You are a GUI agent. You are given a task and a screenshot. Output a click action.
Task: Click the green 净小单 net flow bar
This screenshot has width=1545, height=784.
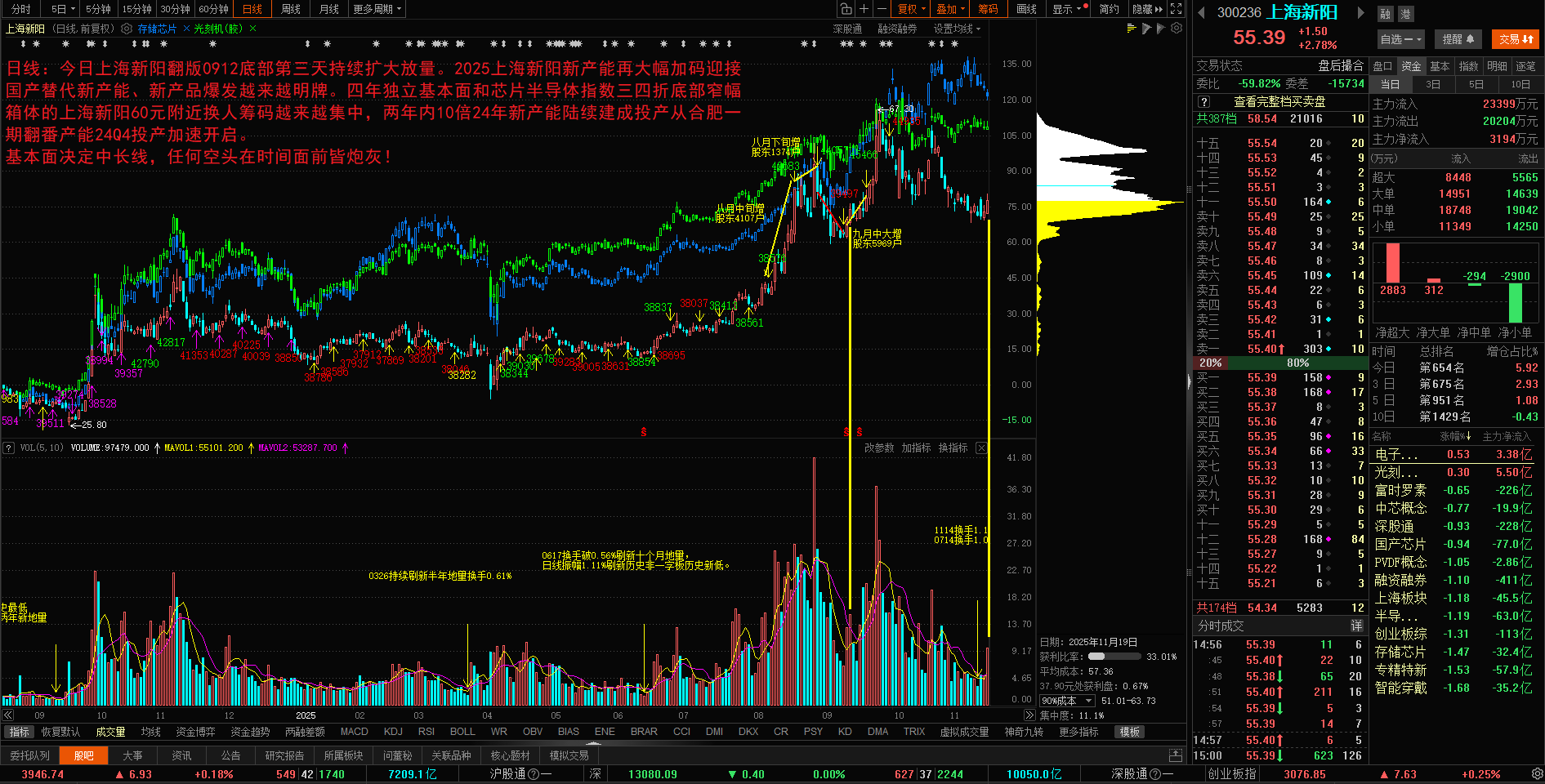(1516, 303)
